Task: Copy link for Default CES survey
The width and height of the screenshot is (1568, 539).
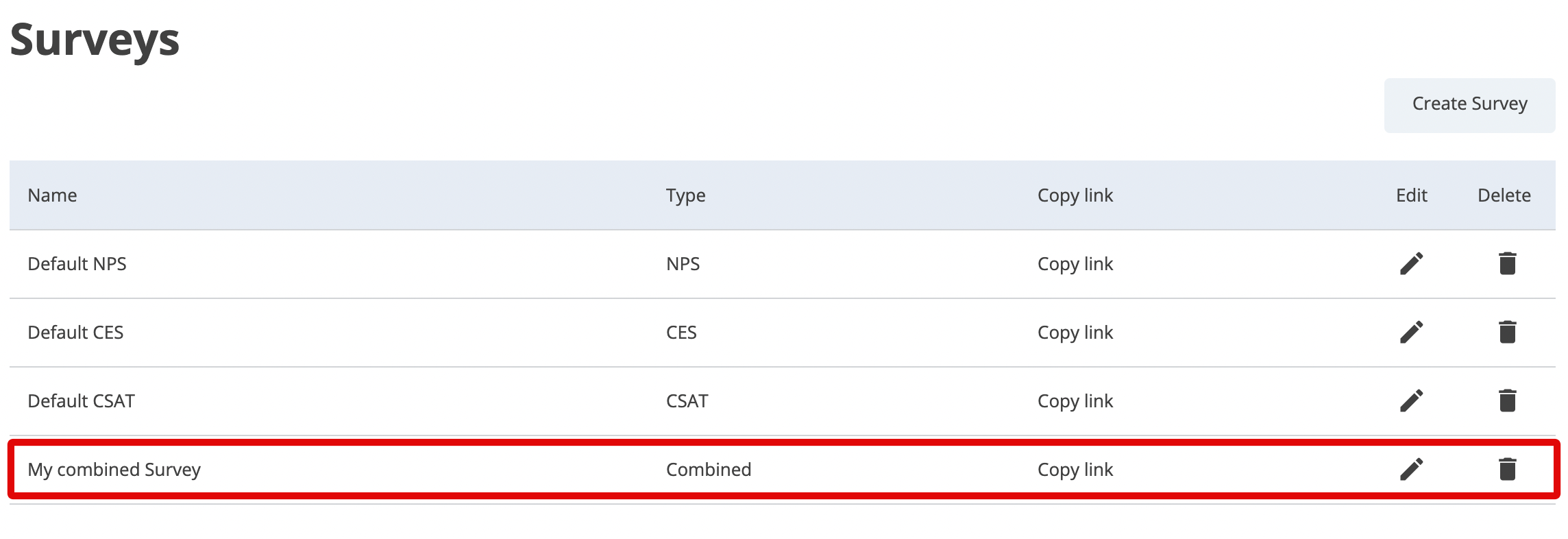Action: (x=1075, y=333)
